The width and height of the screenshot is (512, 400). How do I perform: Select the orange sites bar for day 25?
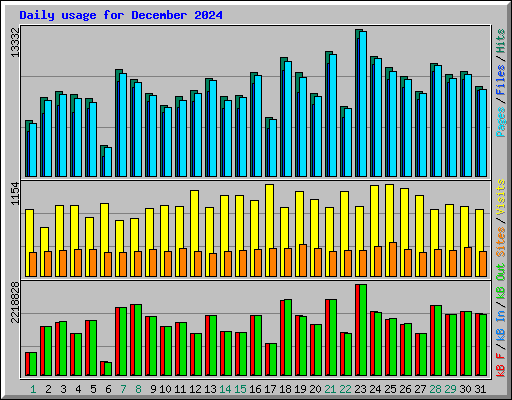393,259
